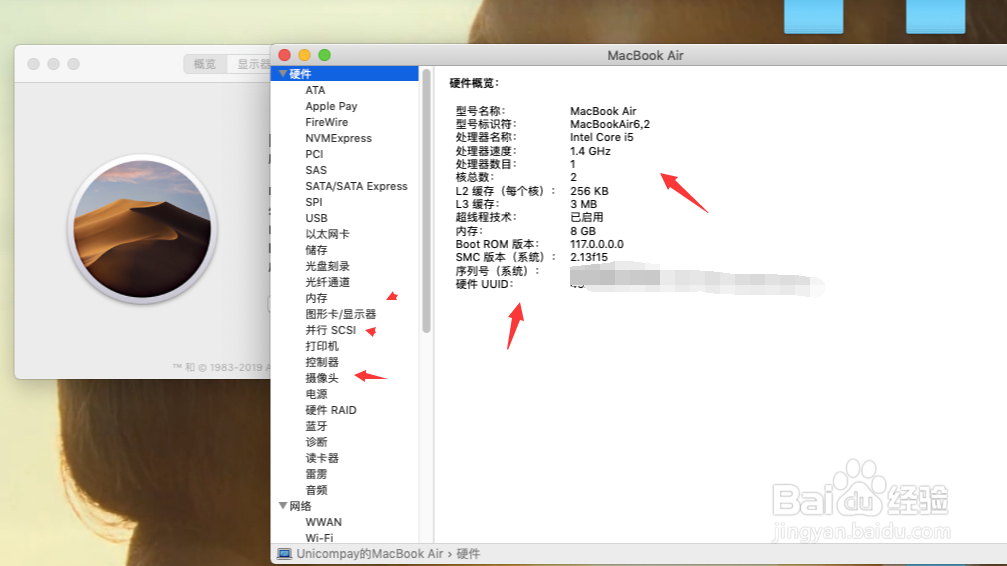This screenshot has height=566, width=1007.
Task: Open 光盘刻录 disc burning entry
Action: click(x=328, y=266)
